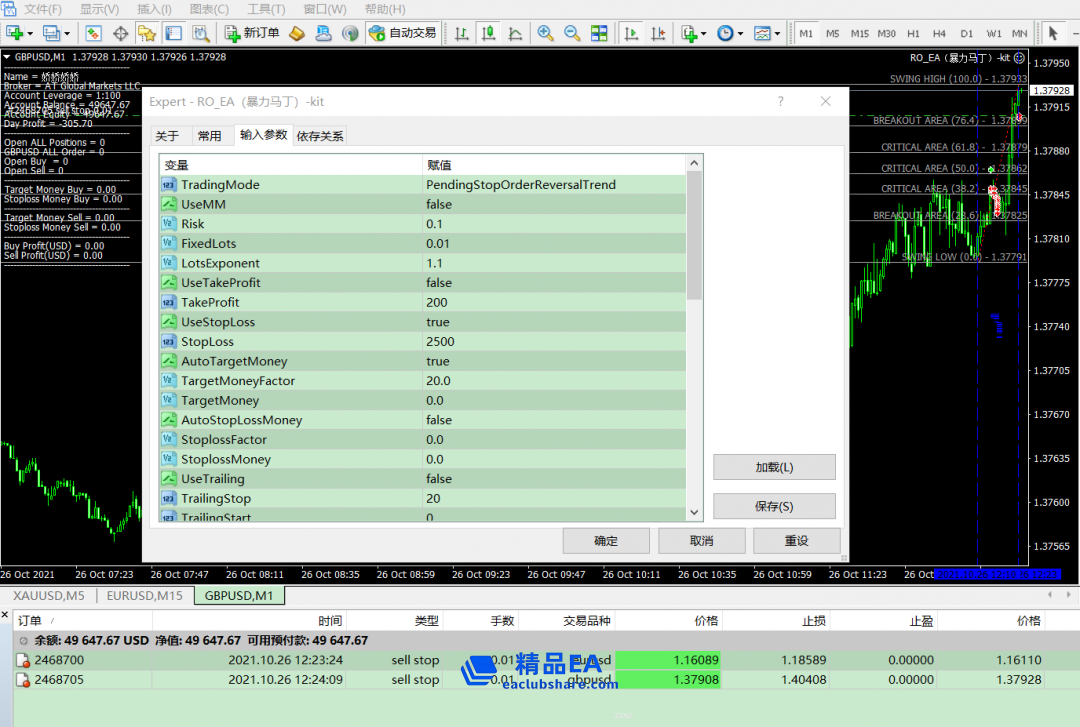This screenshot has width=1080, height=727.
Task: Click the zoom out magnifier icon
Action: pos(572,33)
